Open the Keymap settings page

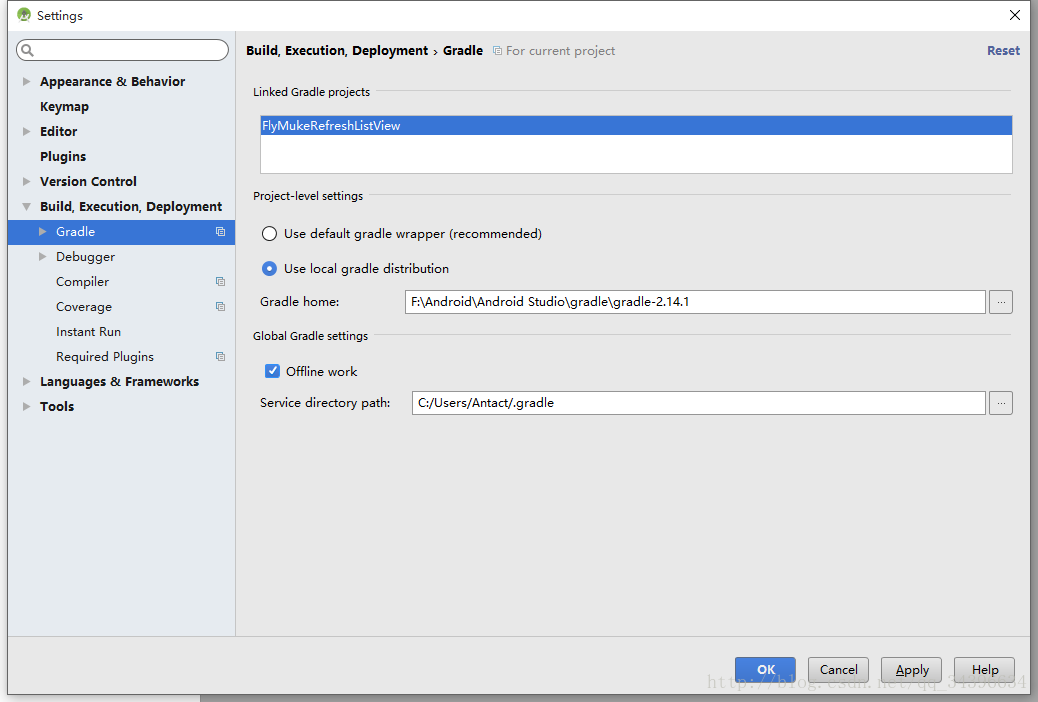coord(64,107)
